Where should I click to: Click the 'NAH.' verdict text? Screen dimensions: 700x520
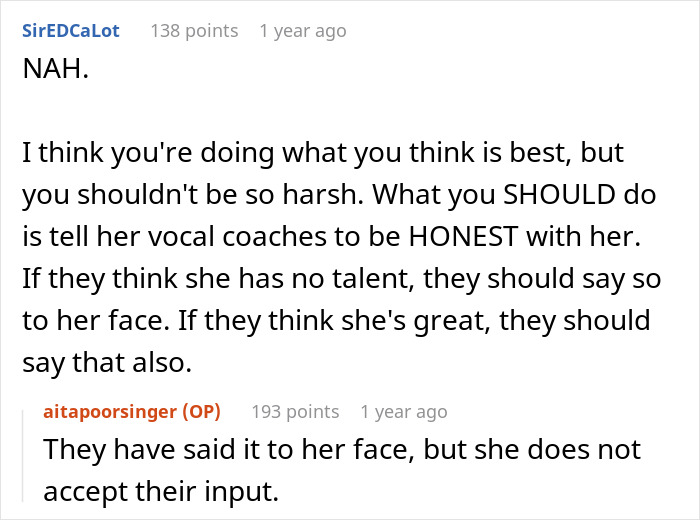click(x=50, y=73)
